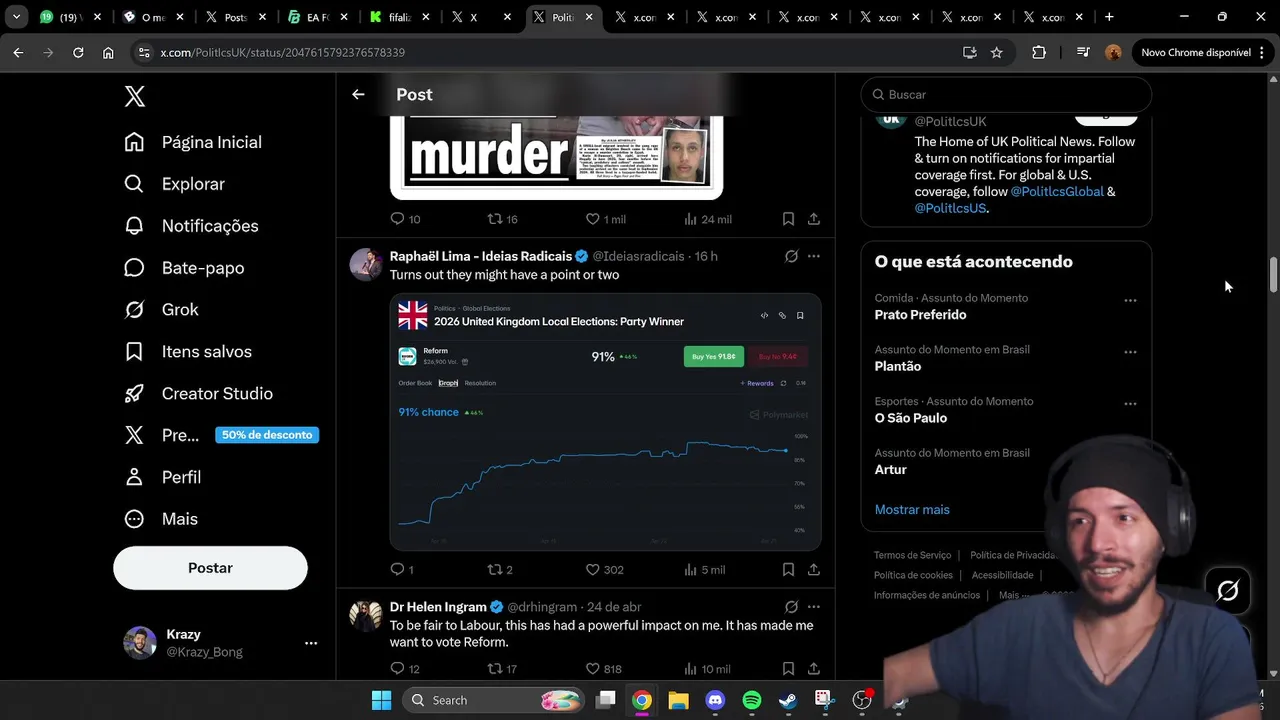
Task: Click the Buscar search field
Action: [x=1006, y=94]
